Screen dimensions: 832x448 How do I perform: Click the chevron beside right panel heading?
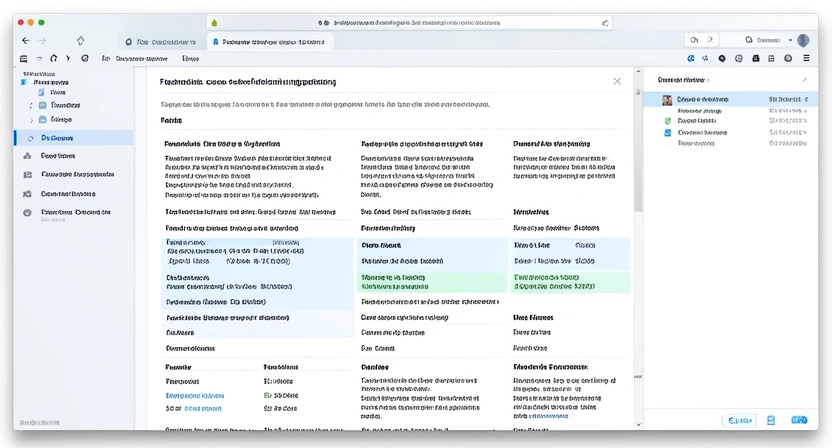tap(708, 80)
